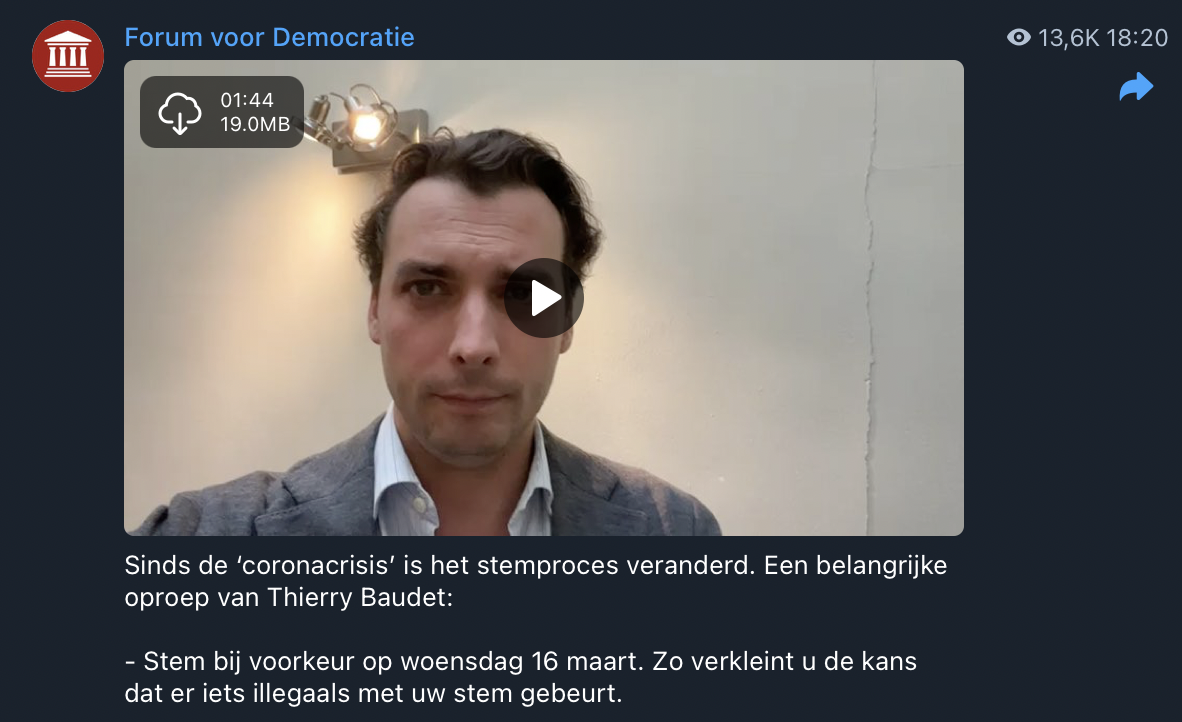Image resolution: width=1182 pixels, height=722 pixels.
Task: Click the line 'Stem bij voorkeur op woensdag'
Action: pyautogui.click(x=520, y=661)
